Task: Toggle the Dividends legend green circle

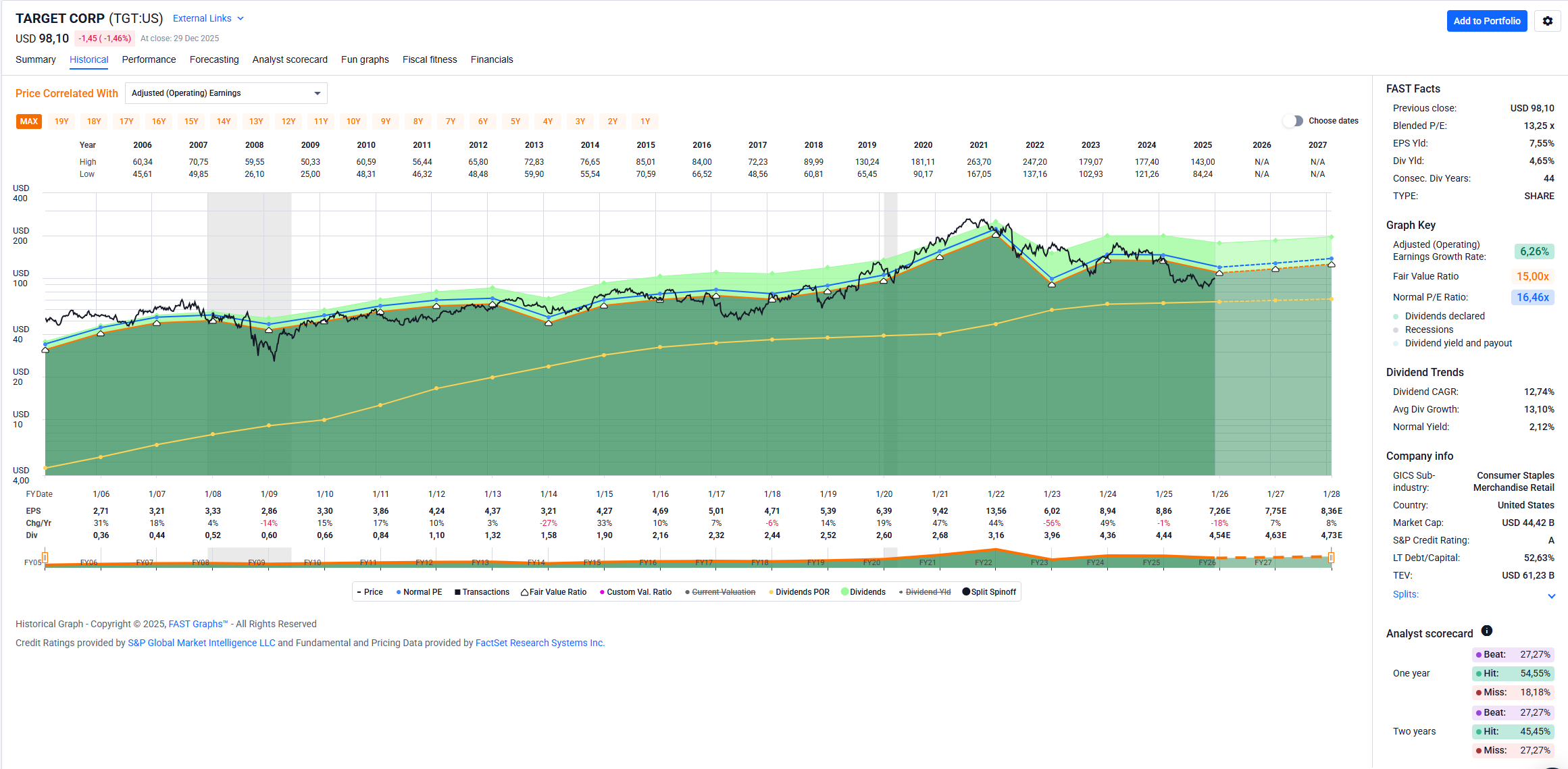Action: tap(844, 592)
